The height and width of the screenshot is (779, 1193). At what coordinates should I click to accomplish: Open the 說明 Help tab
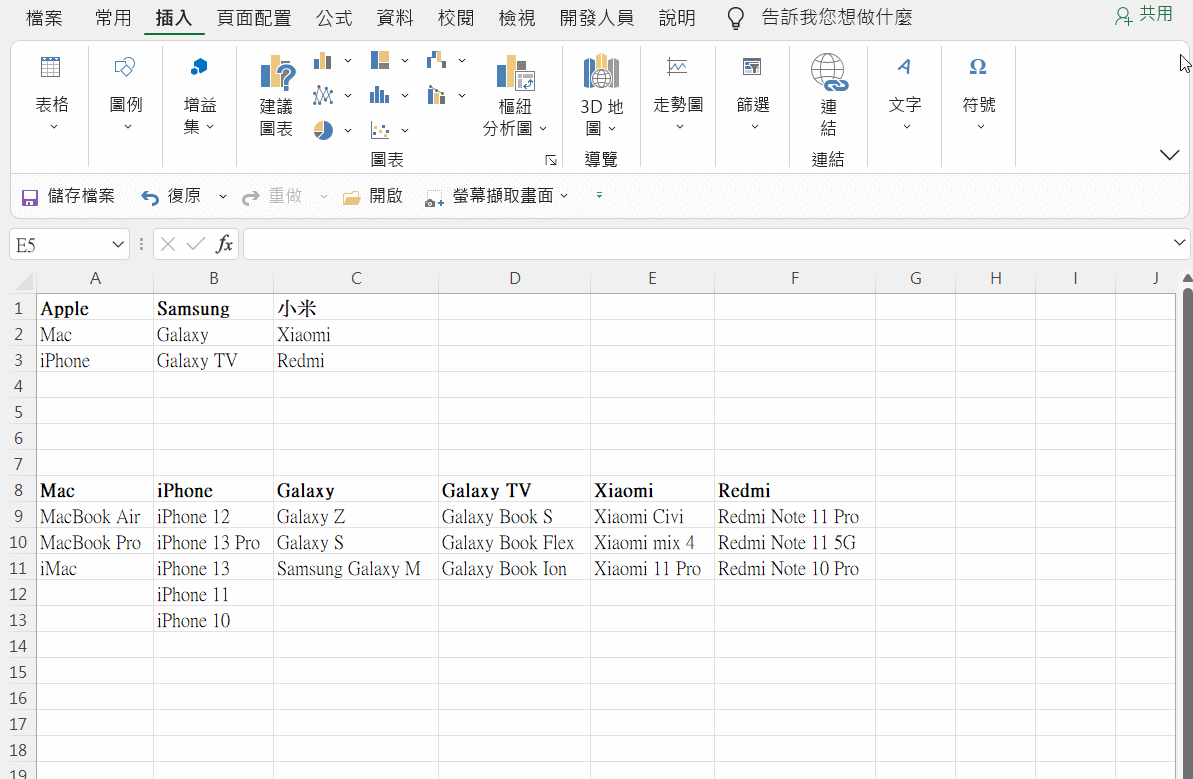pyautogui.click(x=677, y=17)
